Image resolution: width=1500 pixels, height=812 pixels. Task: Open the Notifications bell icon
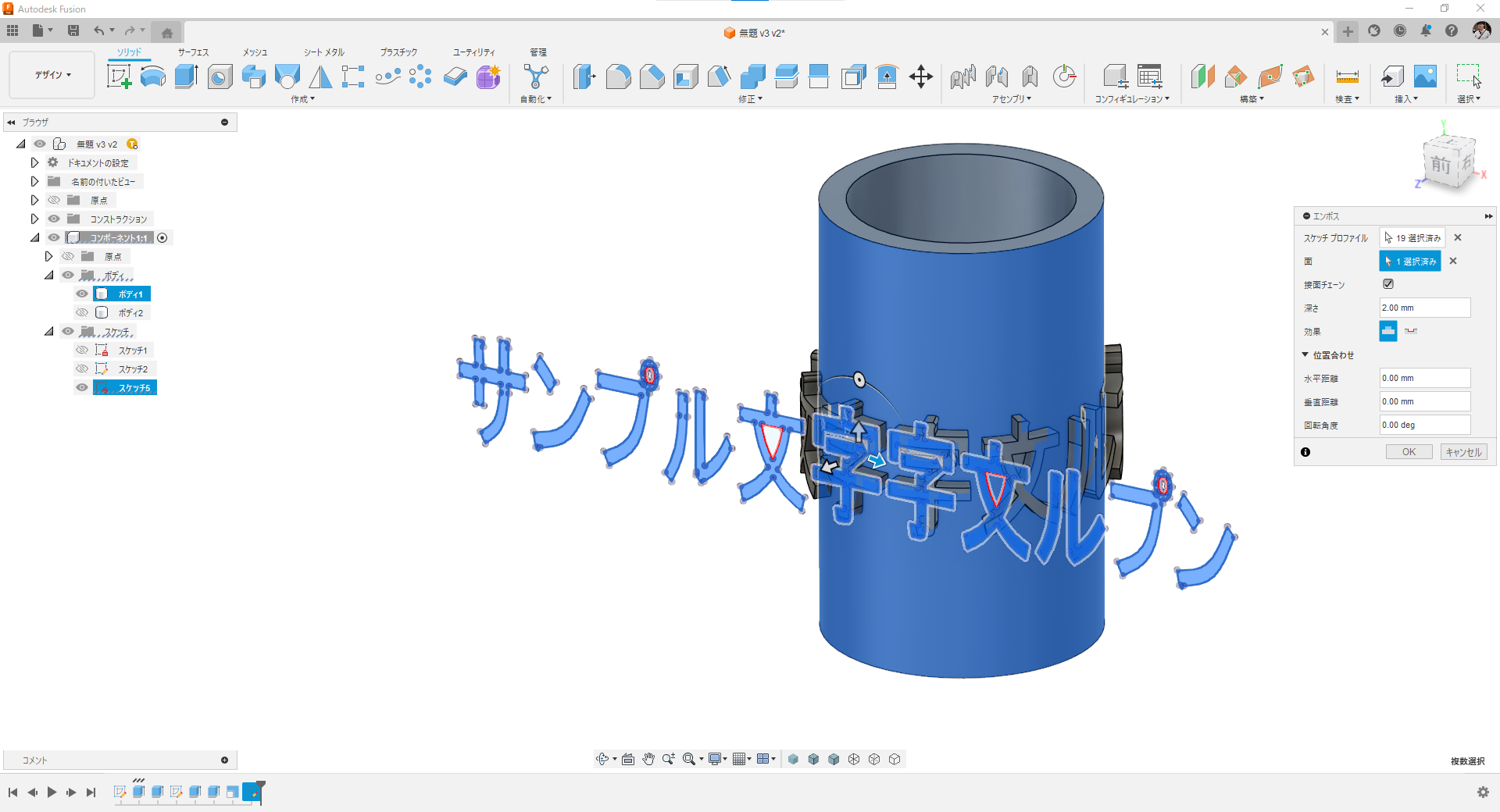[x=1426, y=30]
